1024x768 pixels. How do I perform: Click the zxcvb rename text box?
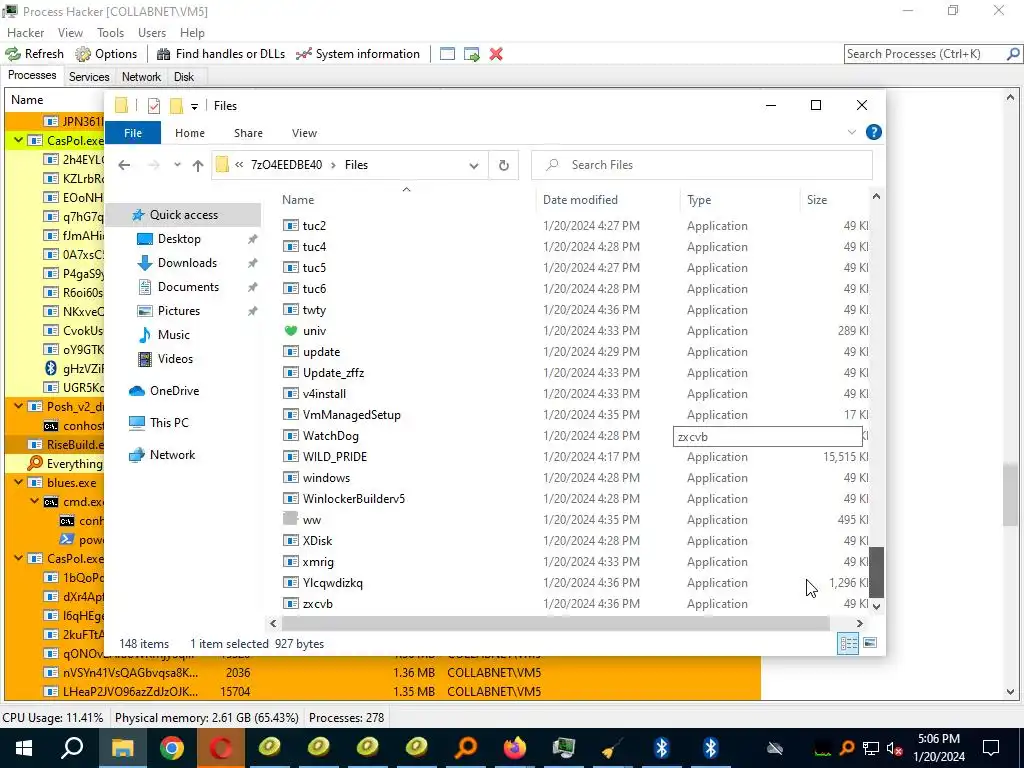click(767, 436)
